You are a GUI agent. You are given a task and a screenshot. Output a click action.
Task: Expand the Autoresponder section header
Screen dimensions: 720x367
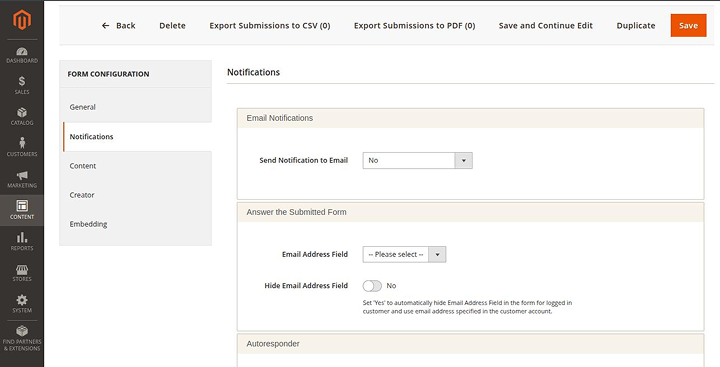(471, 344)
